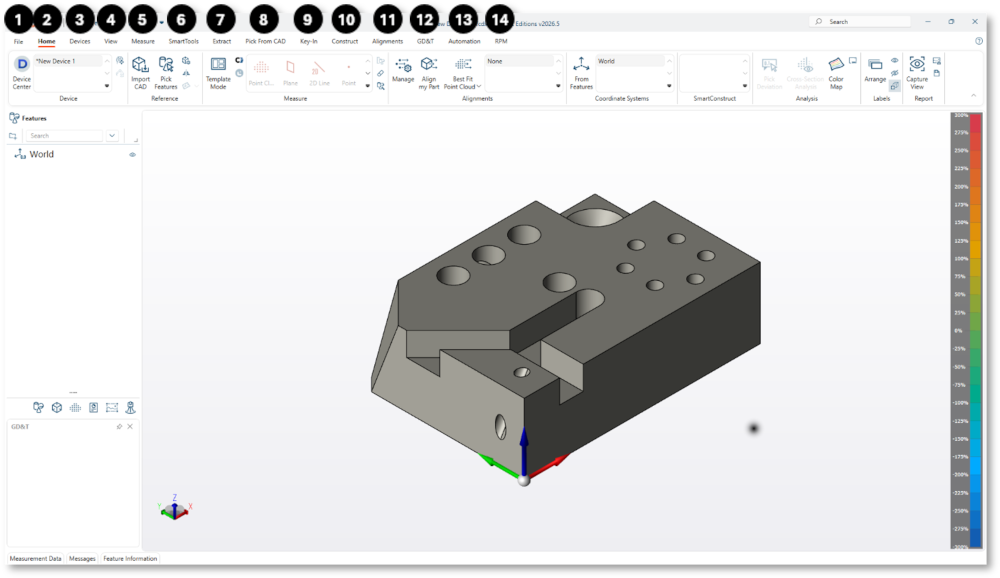Expand the Features search dropdown arrow
Screen dimensions: 1000x578
click(x=112, y=136)
